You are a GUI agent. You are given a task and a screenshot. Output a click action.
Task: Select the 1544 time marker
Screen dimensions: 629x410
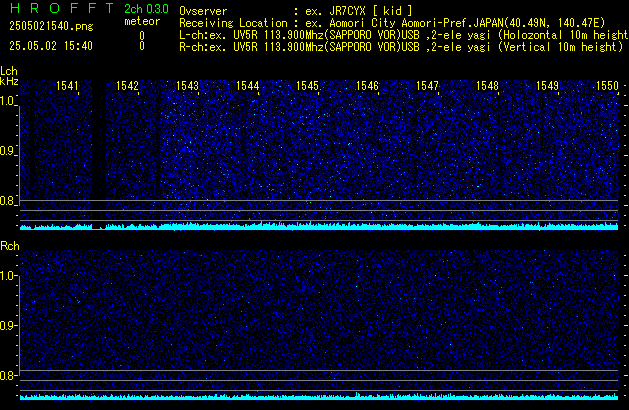point(248,86)
